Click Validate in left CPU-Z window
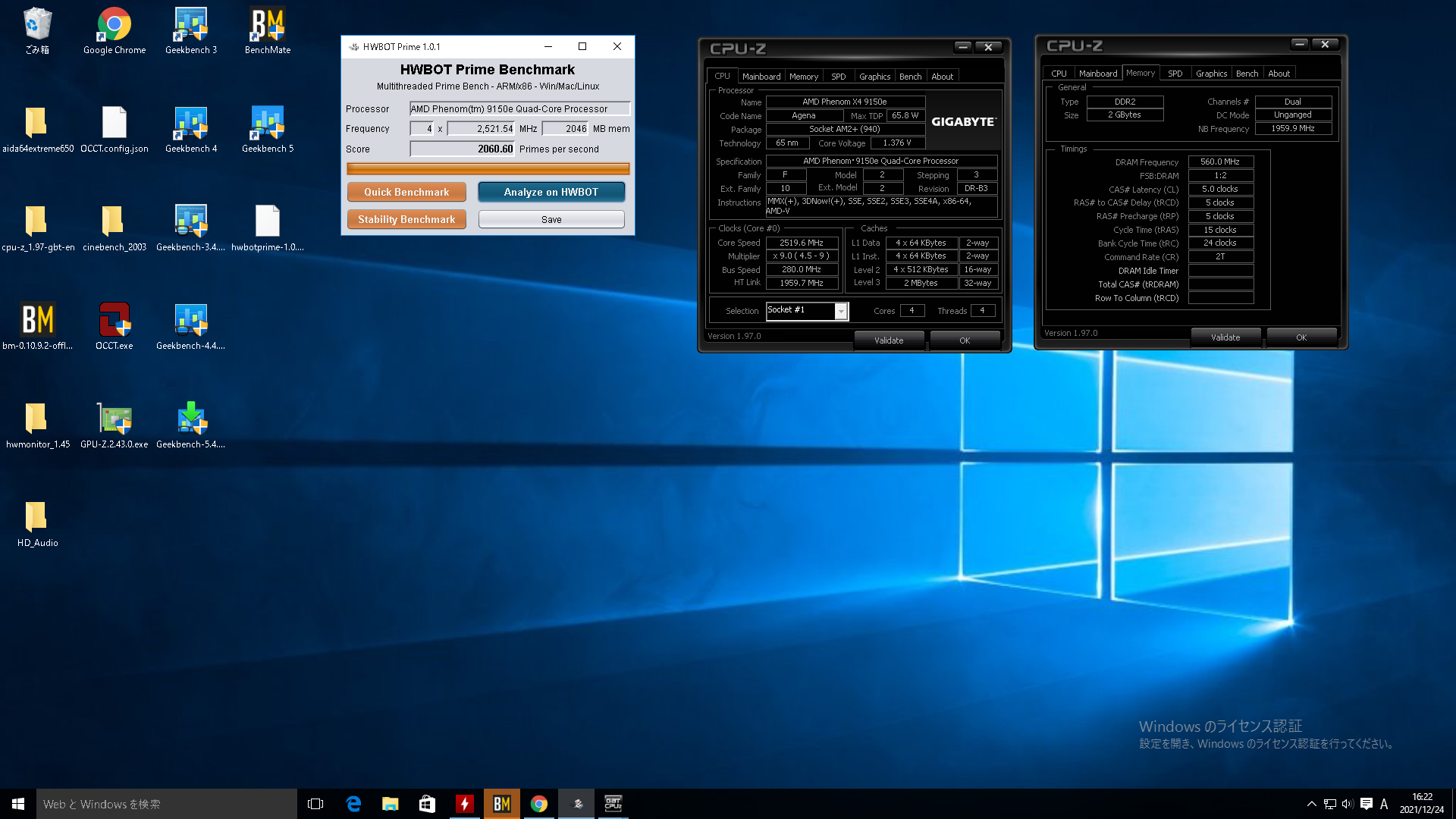The height and width of the screenshot is (819, 1456). pyautogui.click(x=889, y=340)
